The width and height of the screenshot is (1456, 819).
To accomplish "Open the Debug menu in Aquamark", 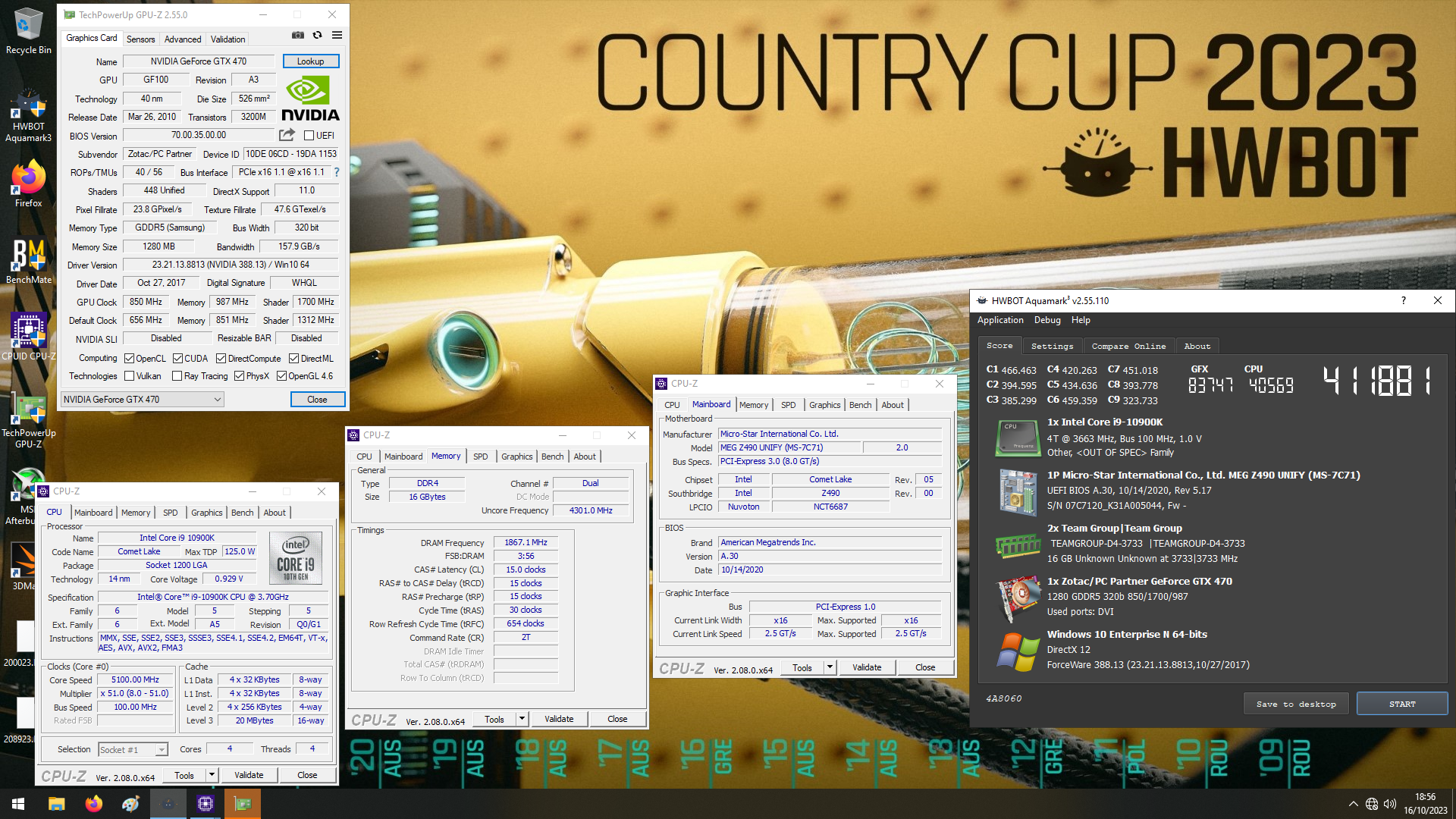I will pyautogui.click(x=1047, y=320).
